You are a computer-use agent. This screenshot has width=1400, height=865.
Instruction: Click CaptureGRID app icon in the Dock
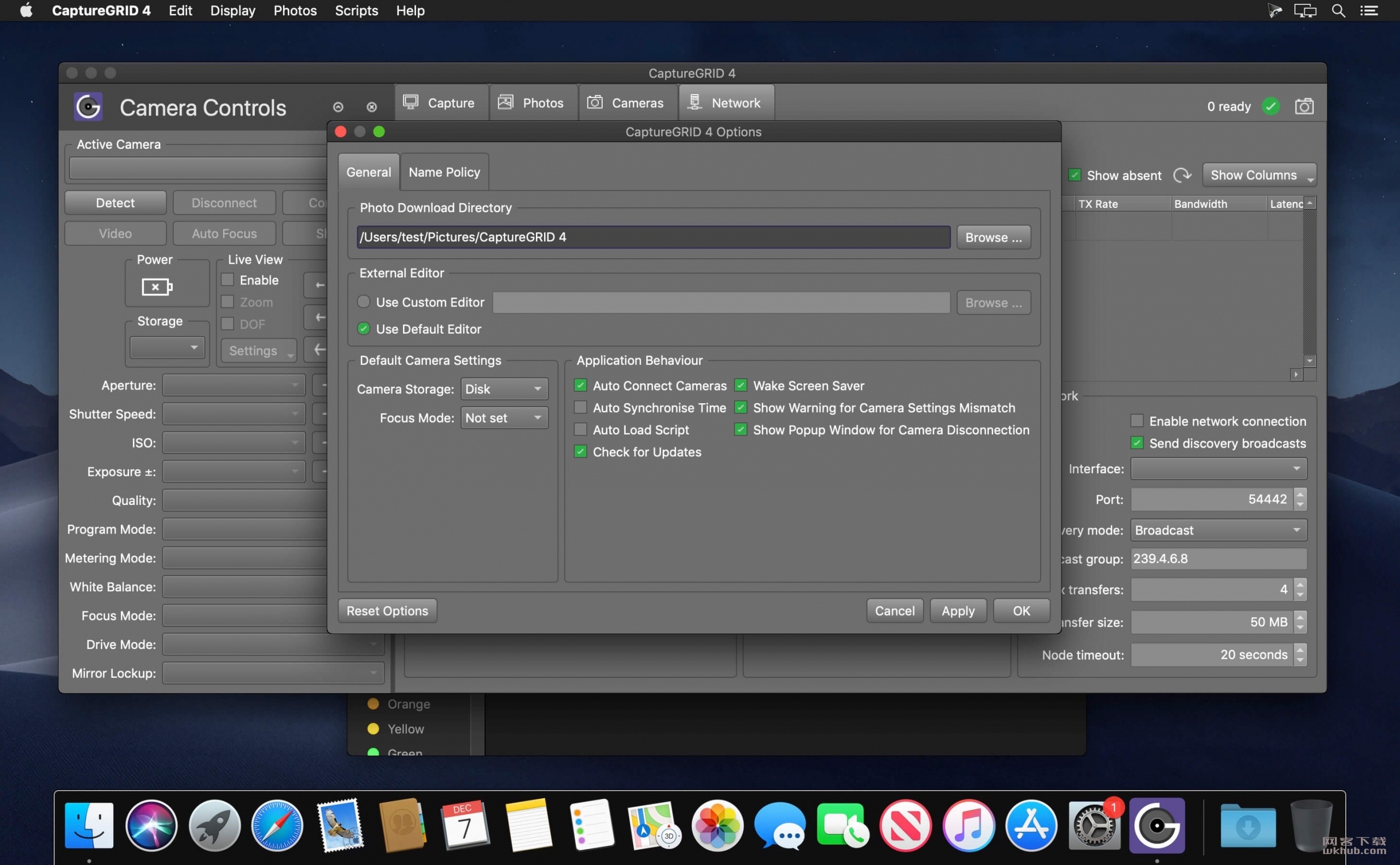click(x=1158, y=826)
